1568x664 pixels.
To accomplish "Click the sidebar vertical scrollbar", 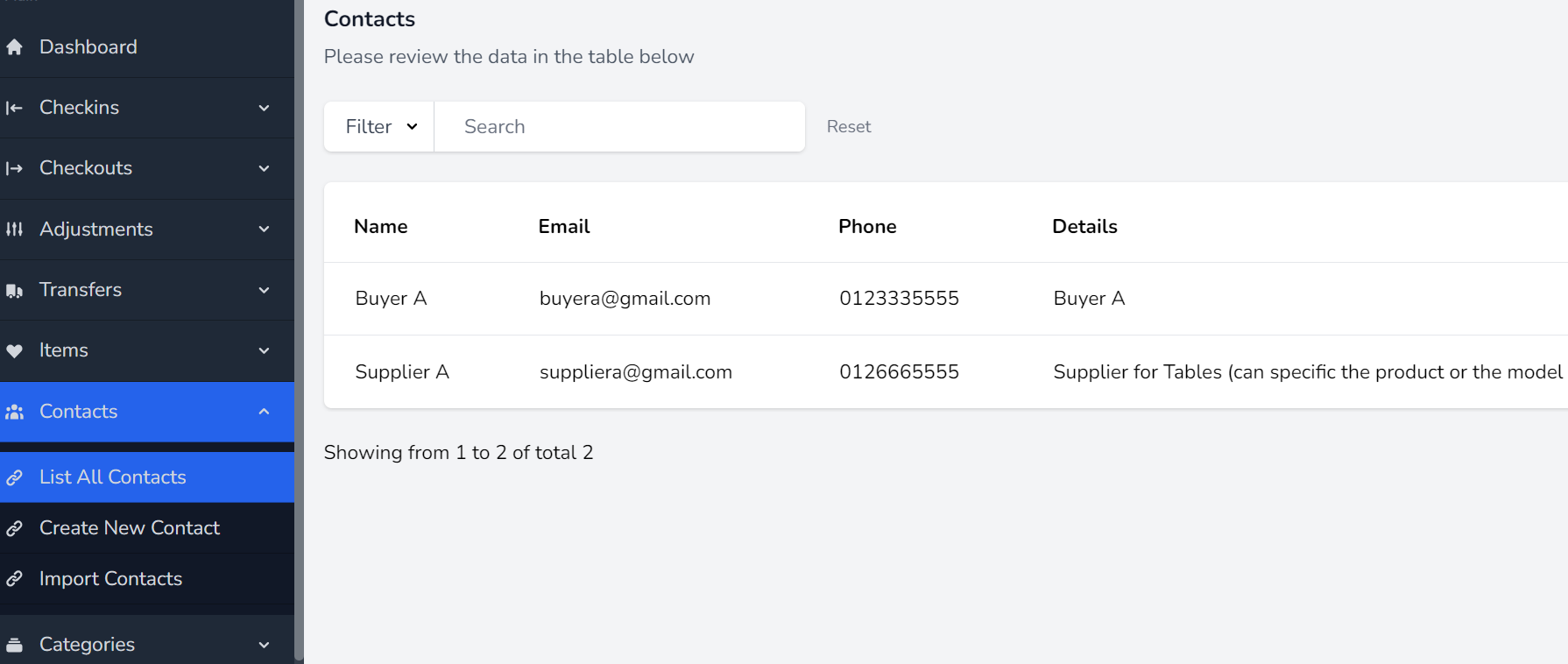I will (x=299, y=331).
